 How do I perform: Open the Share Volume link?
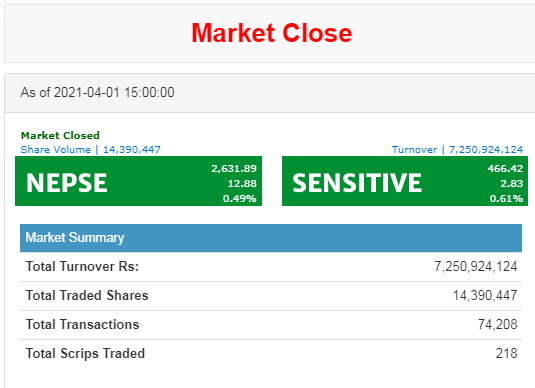90,149
